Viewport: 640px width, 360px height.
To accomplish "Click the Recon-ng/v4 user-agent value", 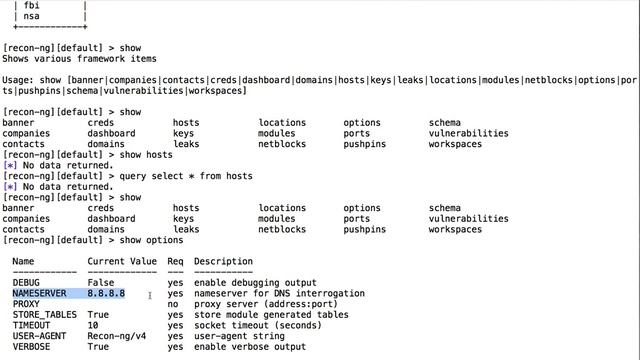I will point(117,336).
